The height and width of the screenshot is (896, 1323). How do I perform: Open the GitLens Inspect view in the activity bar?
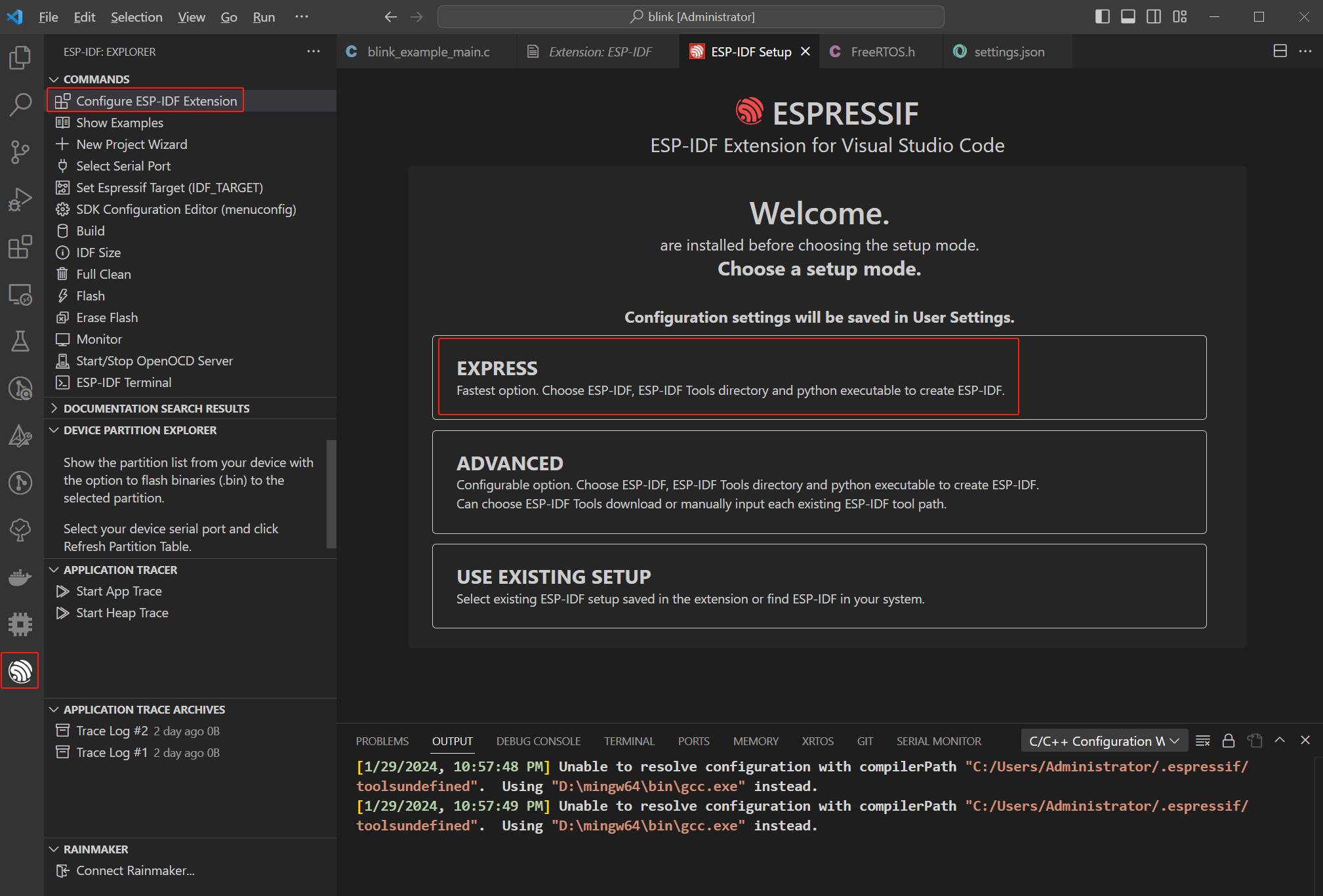click(x=20, y=388)
